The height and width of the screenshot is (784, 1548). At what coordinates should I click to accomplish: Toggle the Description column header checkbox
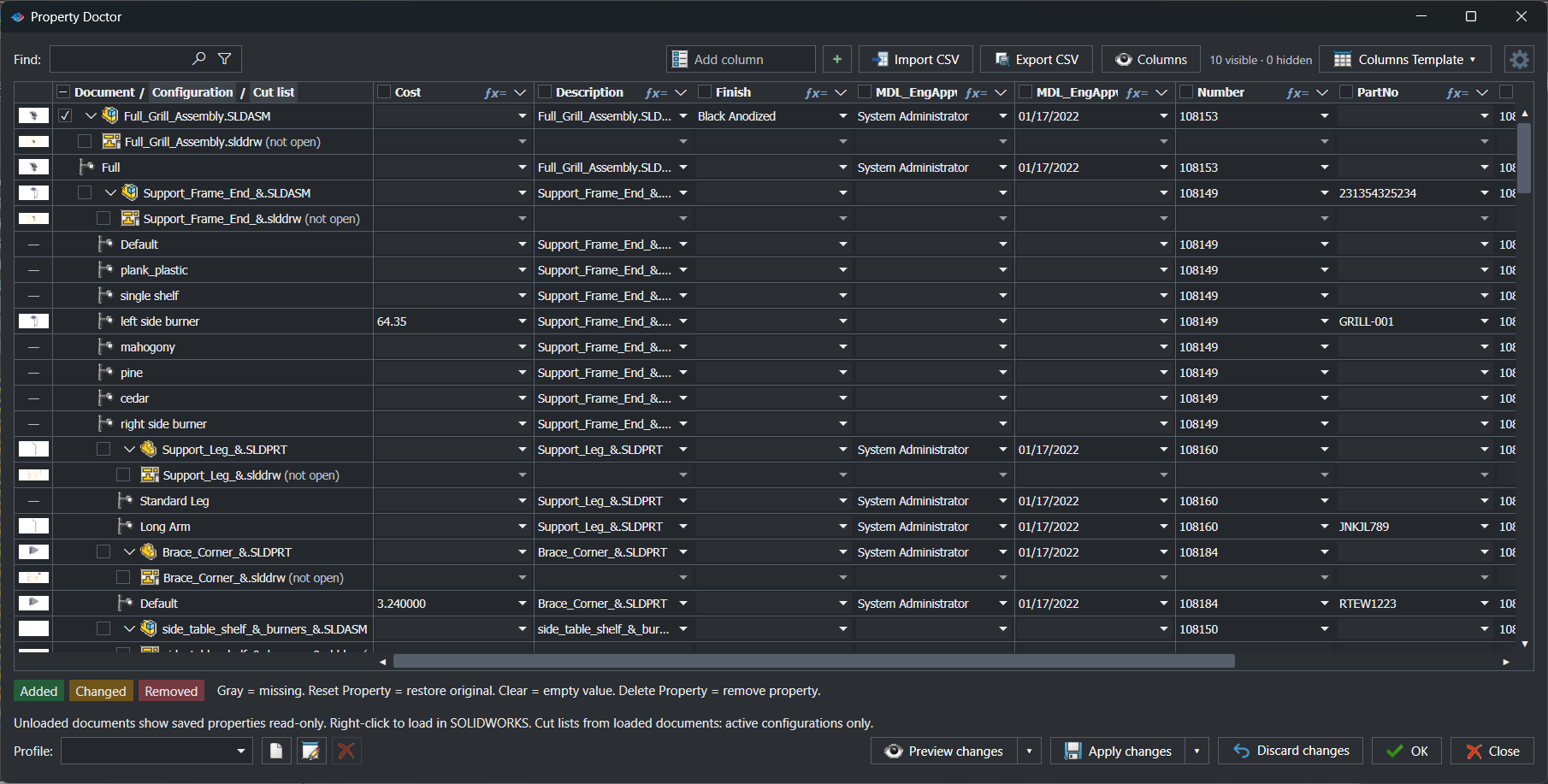tap(544, 91)
